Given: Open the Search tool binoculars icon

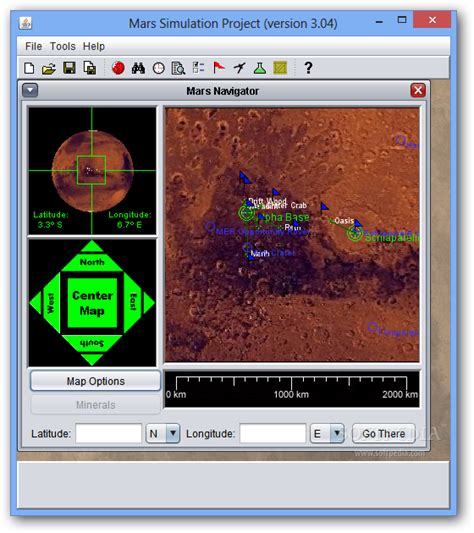Looking at the screenshot, I should [x=138, y=68].
